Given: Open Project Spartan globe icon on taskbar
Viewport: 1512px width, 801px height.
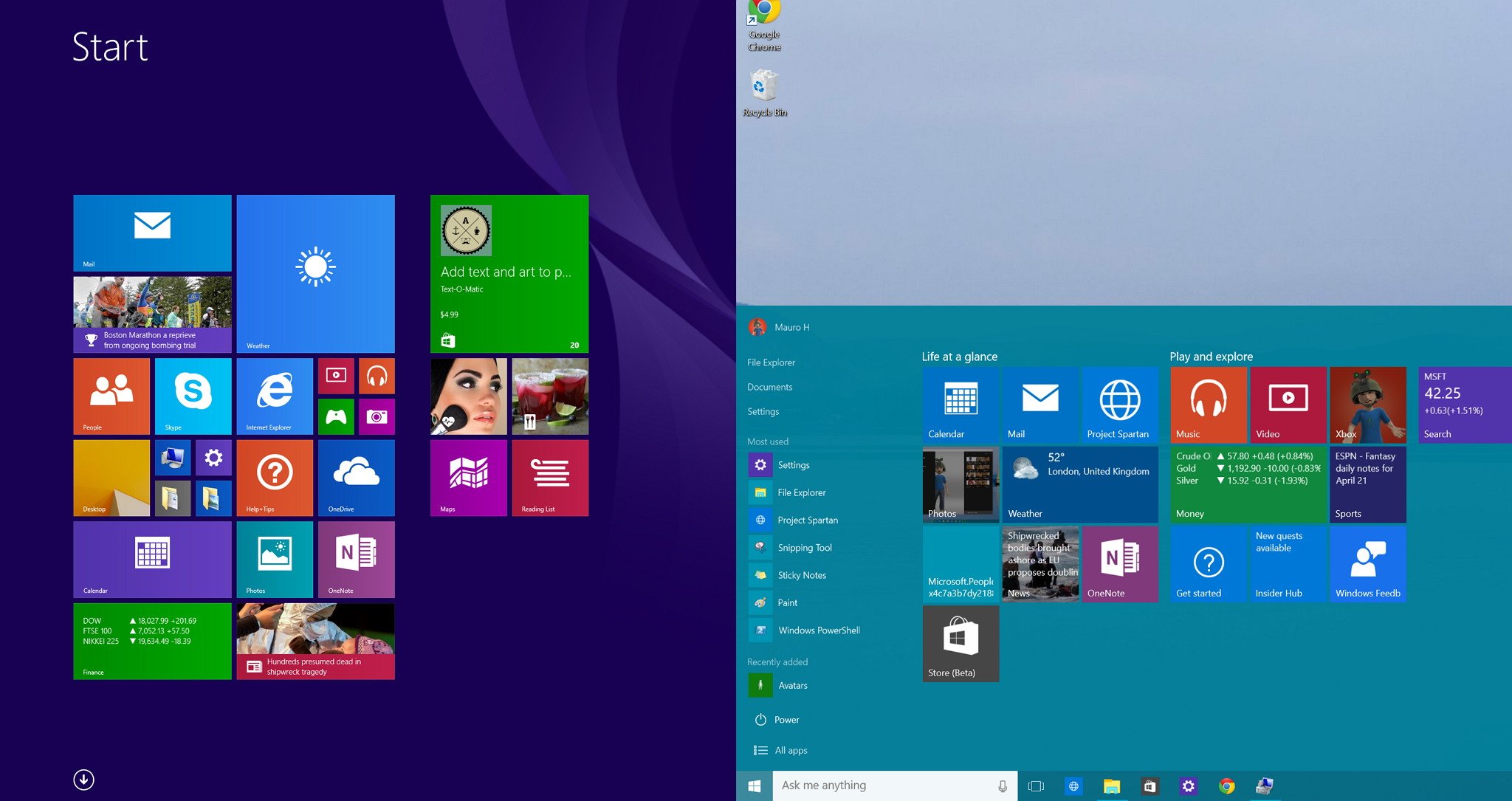Looking at the screenshot, I should 1074,786.
